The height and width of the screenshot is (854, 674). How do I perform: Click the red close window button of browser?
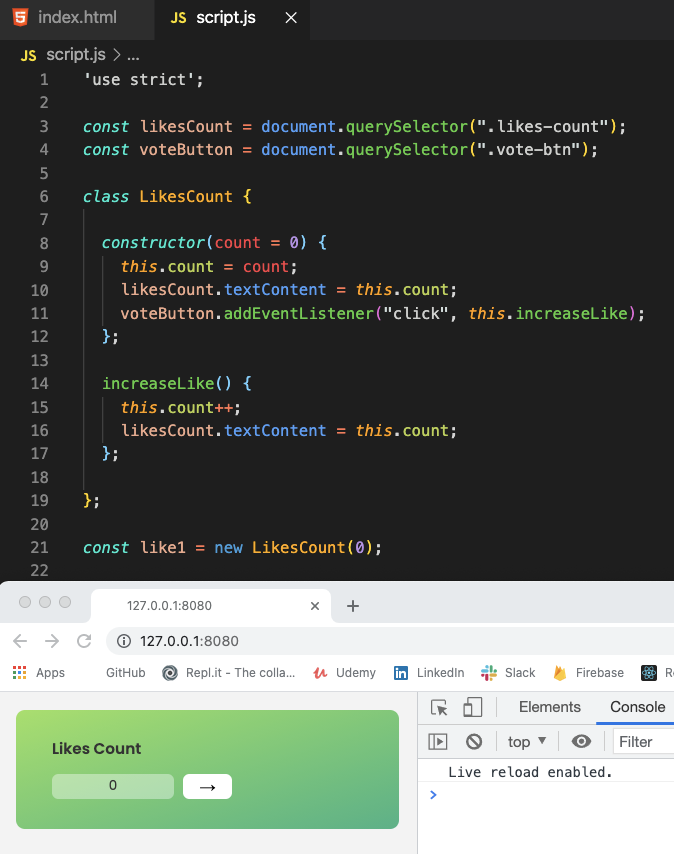[25, 602]
